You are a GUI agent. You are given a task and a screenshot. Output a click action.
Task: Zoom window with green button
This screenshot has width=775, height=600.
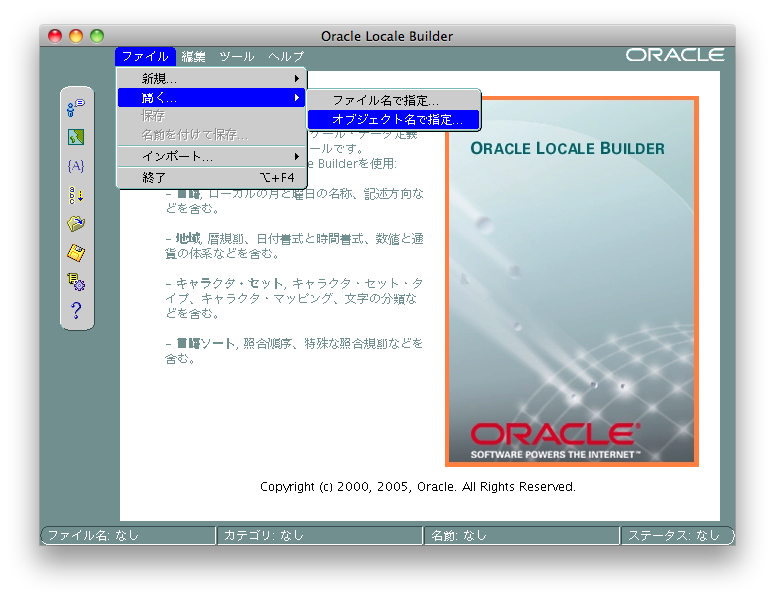point(97,36)
